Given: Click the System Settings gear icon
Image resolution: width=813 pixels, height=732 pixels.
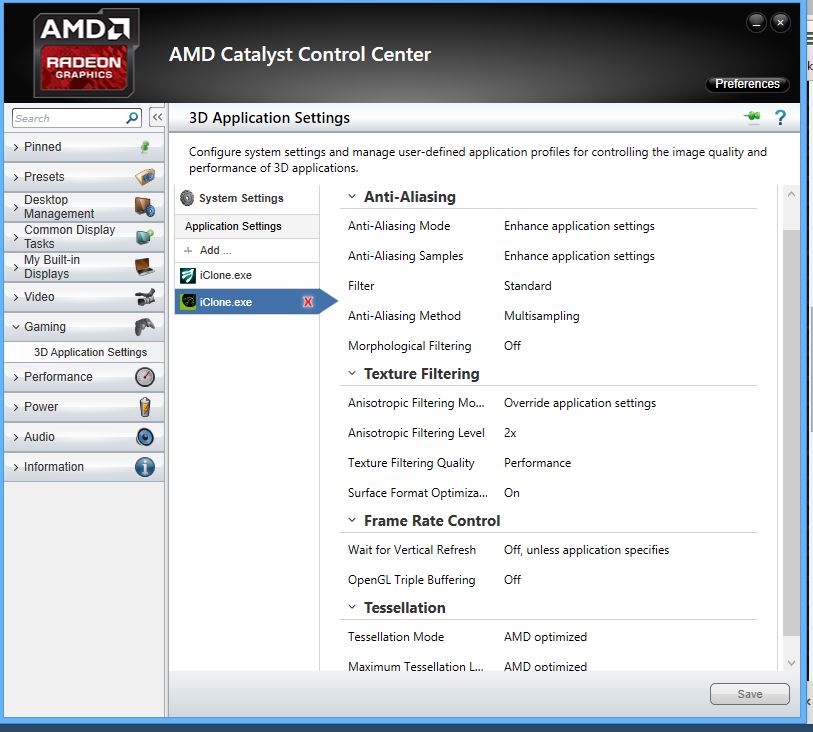Looking at the screenshot, I should click(x=187, y=198).
